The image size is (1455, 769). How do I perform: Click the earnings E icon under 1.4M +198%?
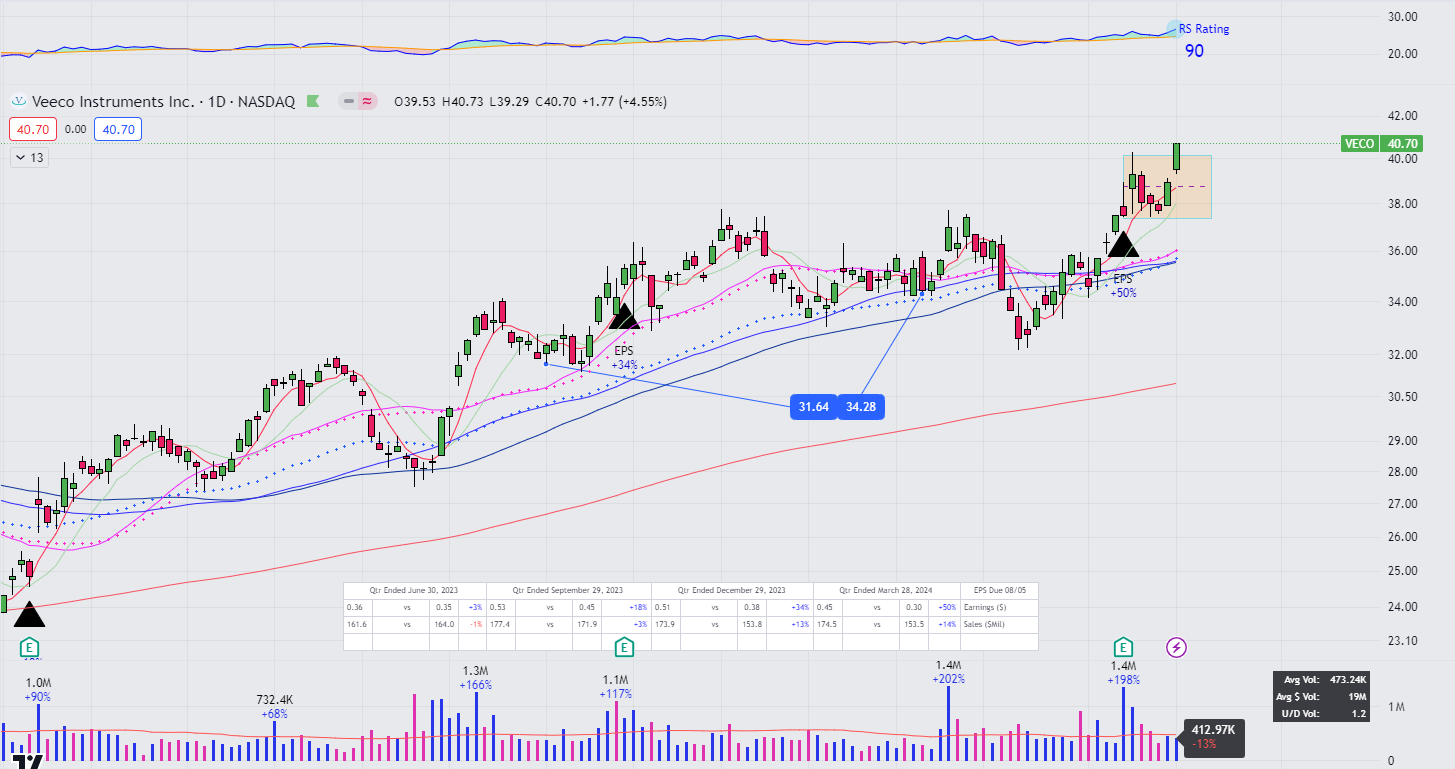pyautogui.click(x=1123, y=647)
